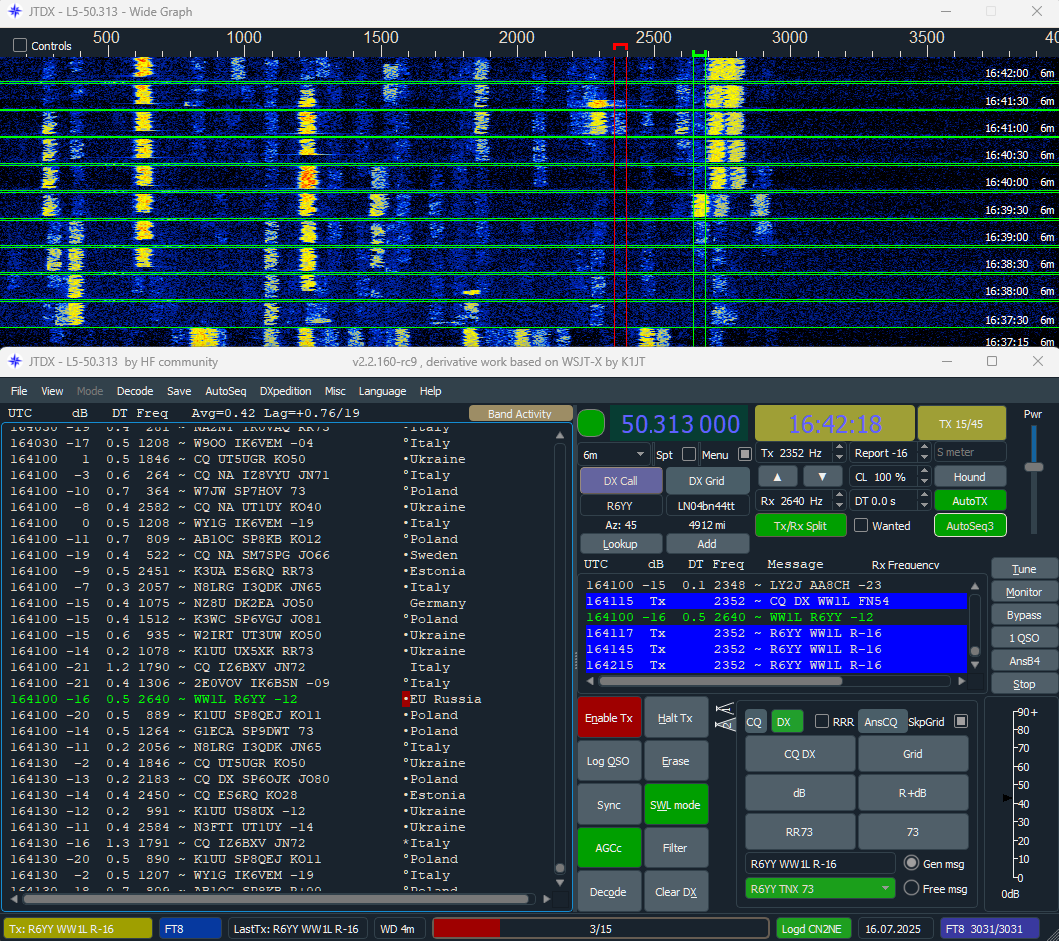Select the Gen msg radio button
Image resolution: width=1059 pixels, height=941 pixels.
tap(911, 863)
